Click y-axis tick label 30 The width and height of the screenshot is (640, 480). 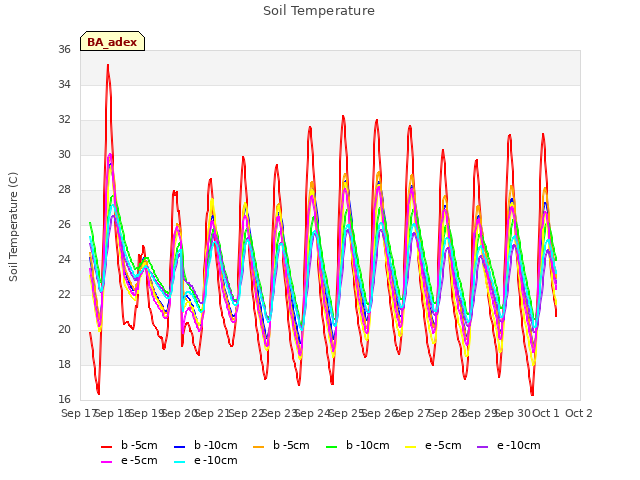click(x=64, y=155)
